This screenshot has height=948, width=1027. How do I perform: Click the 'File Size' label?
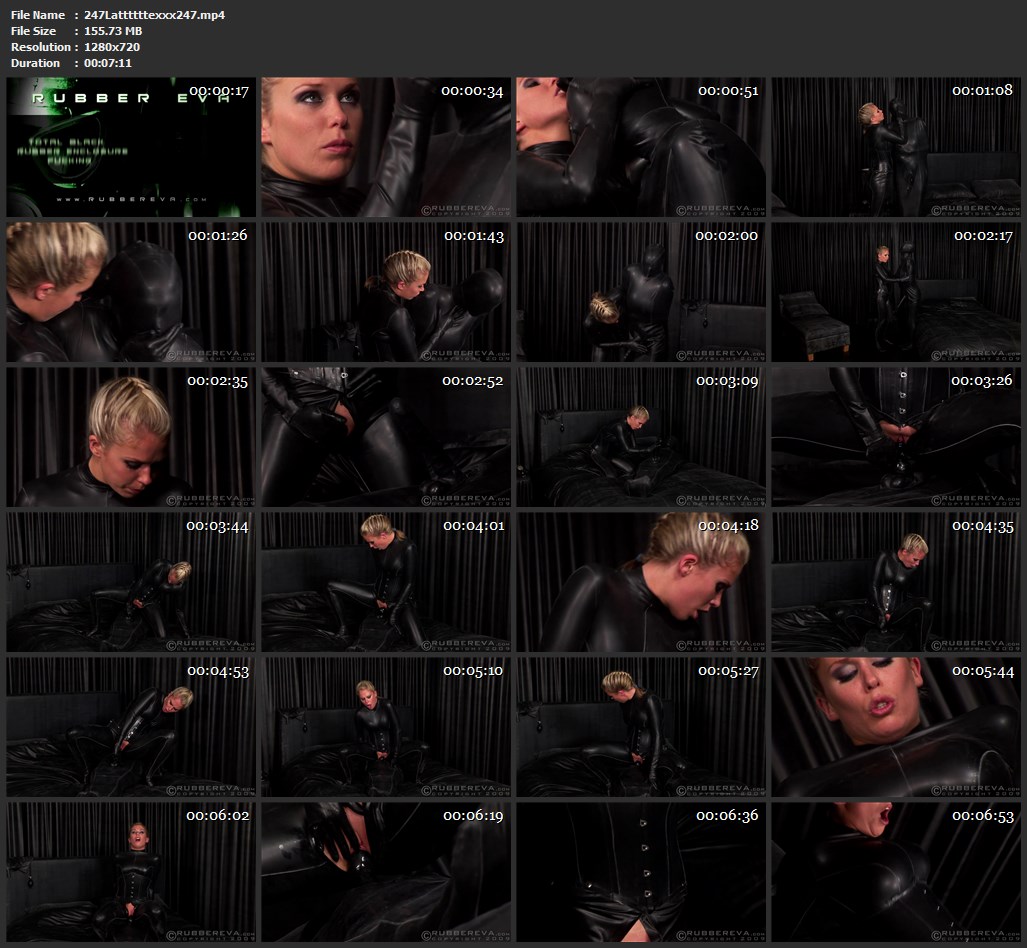[33, 31]
